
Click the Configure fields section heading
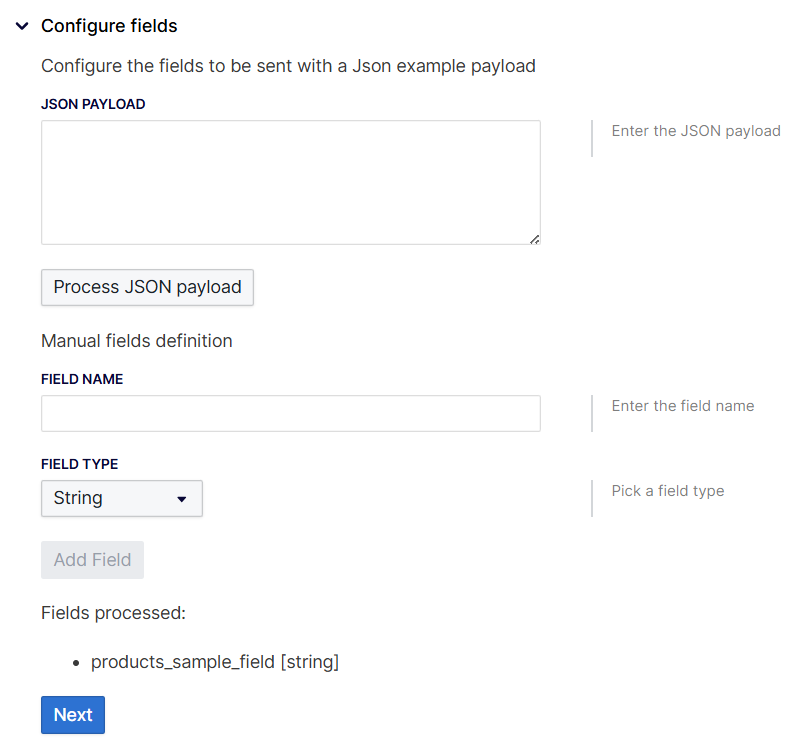click(109, 26)
